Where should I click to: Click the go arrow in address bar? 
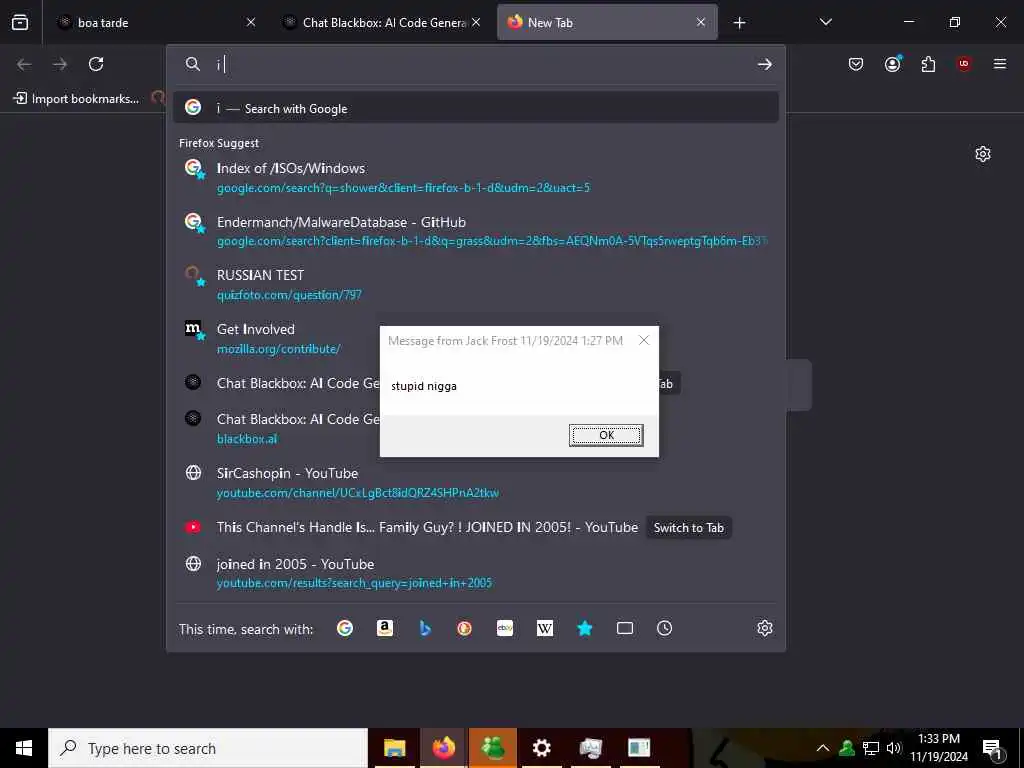(x=764, y=64)
